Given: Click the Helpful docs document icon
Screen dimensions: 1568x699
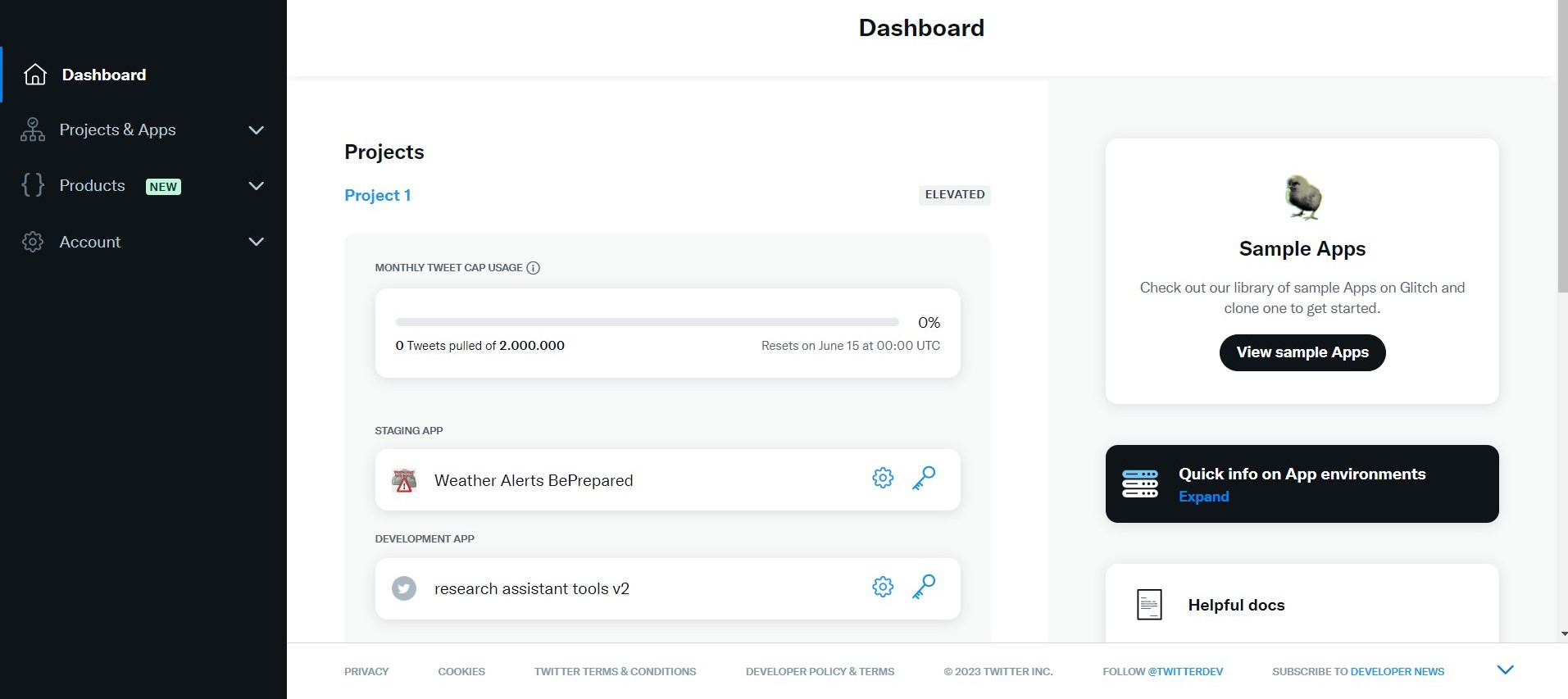Looking at the screenshot, I should pyautogui.click(x=1149, y=605).
